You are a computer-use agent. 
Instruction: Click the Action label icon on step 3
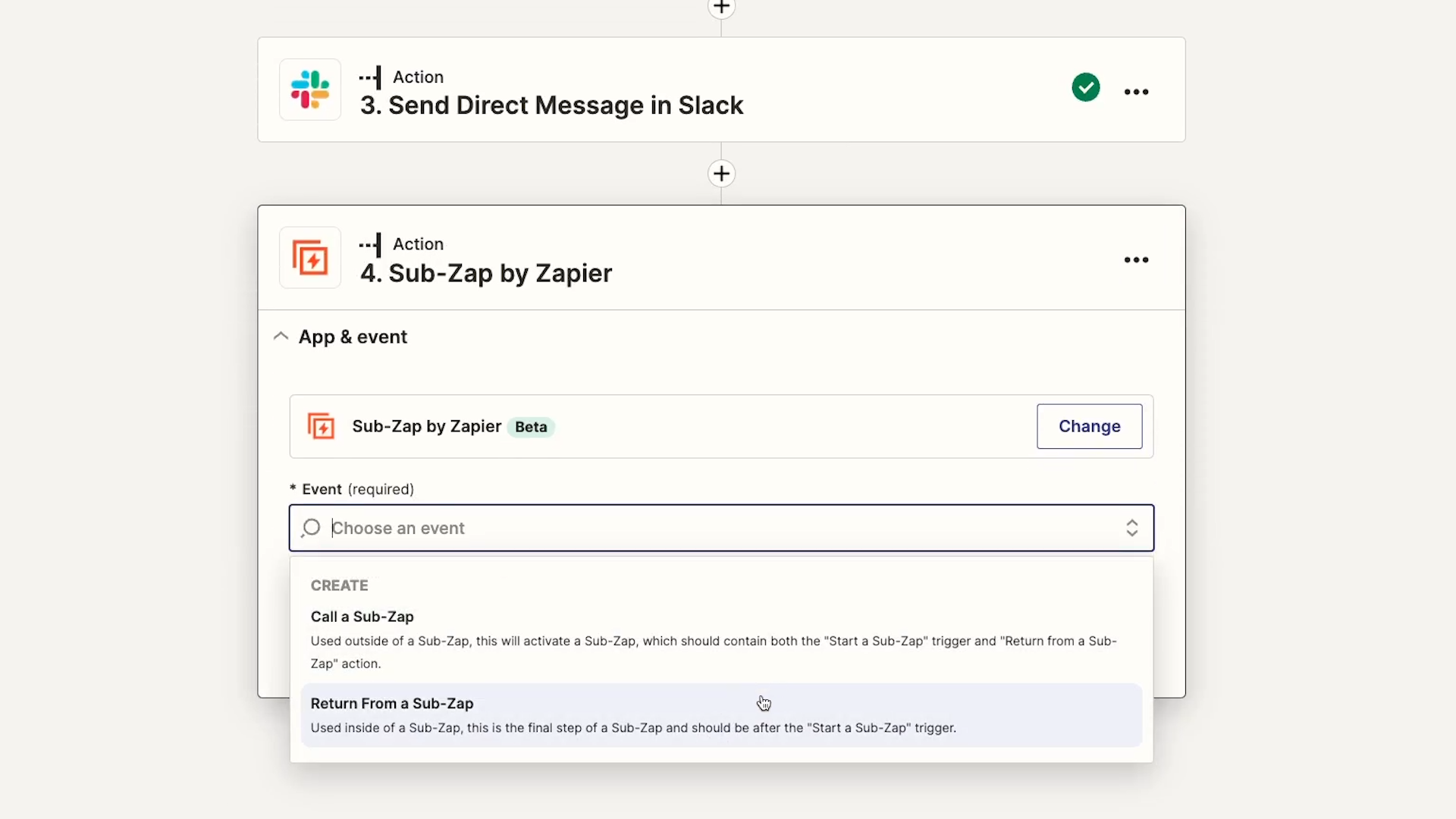coord(369,77)
